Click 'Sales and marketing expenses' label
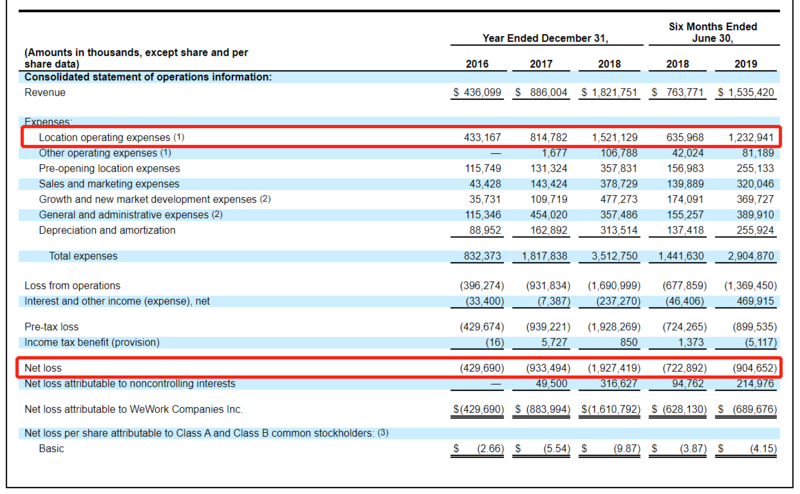800x494 pixels. 109,184
